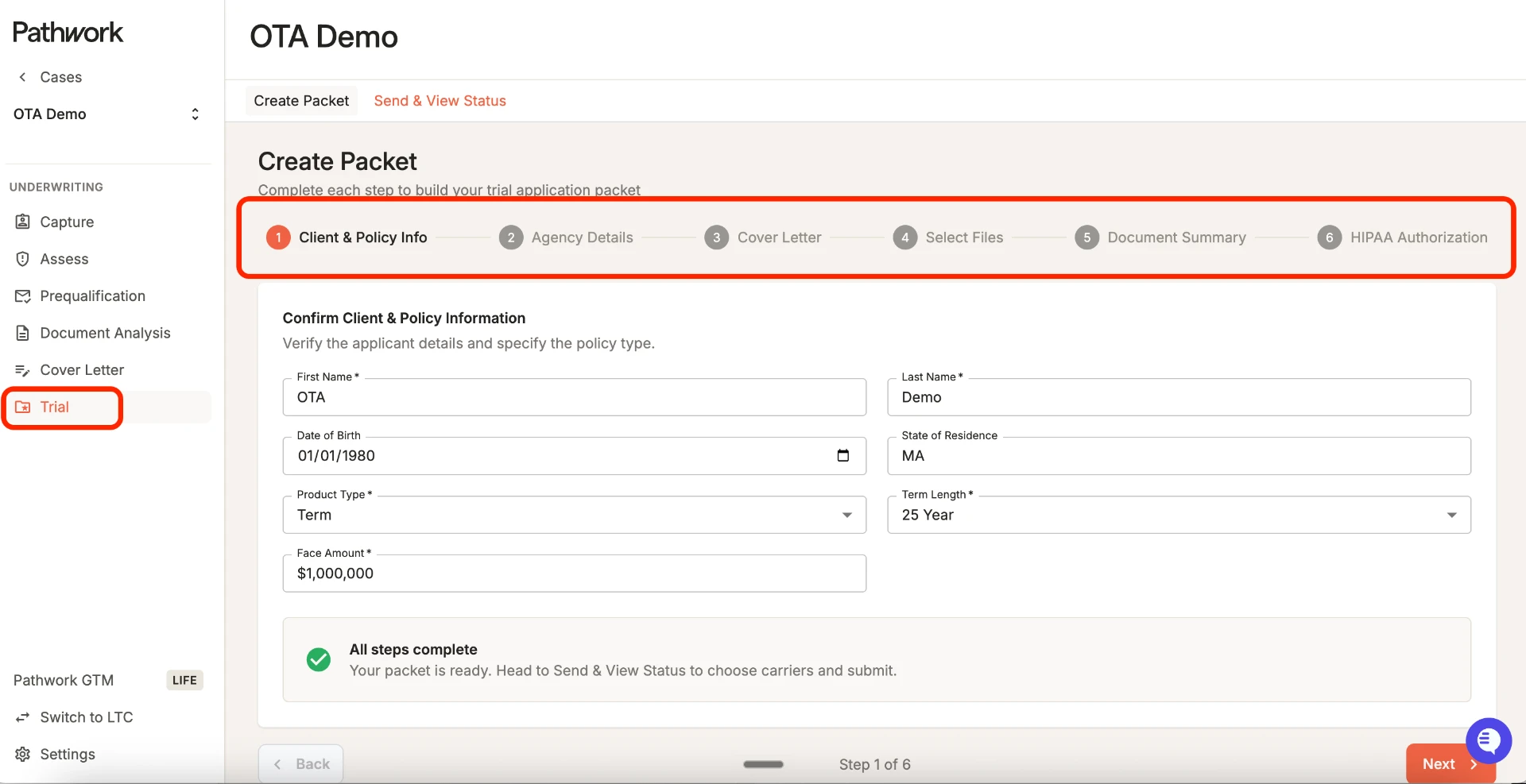The height and width of the screenshot is (784, 1526).
Task: Expand the OTA Demo case switcher
Action: pos(195,114)
